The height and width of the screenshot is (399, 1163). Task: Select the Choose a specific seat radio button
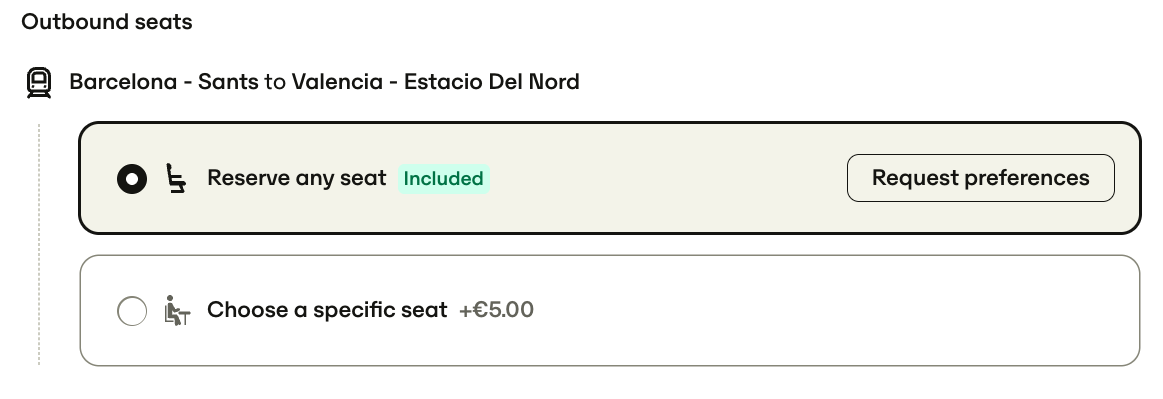[132, 311]
